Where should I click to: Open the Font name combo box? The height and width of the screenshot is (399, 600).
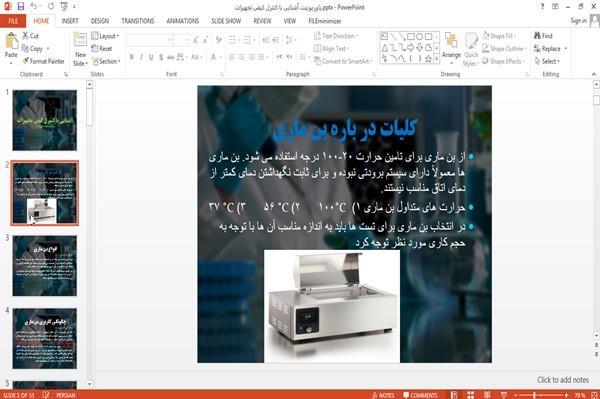(x=150, y=40)
